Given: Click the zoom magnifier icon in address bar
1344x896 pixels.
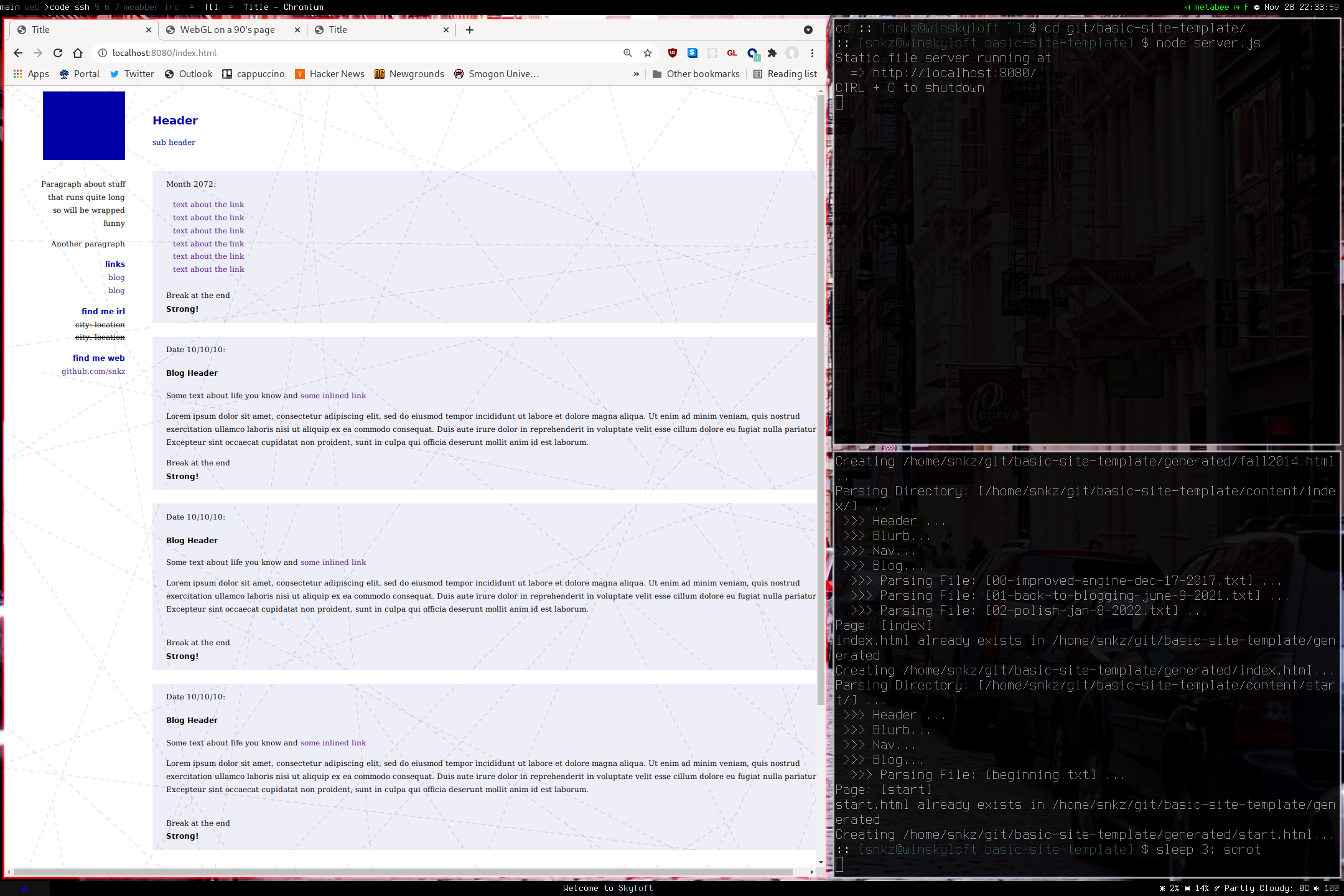Looking at the screenshot, I should tap(628, 53).
